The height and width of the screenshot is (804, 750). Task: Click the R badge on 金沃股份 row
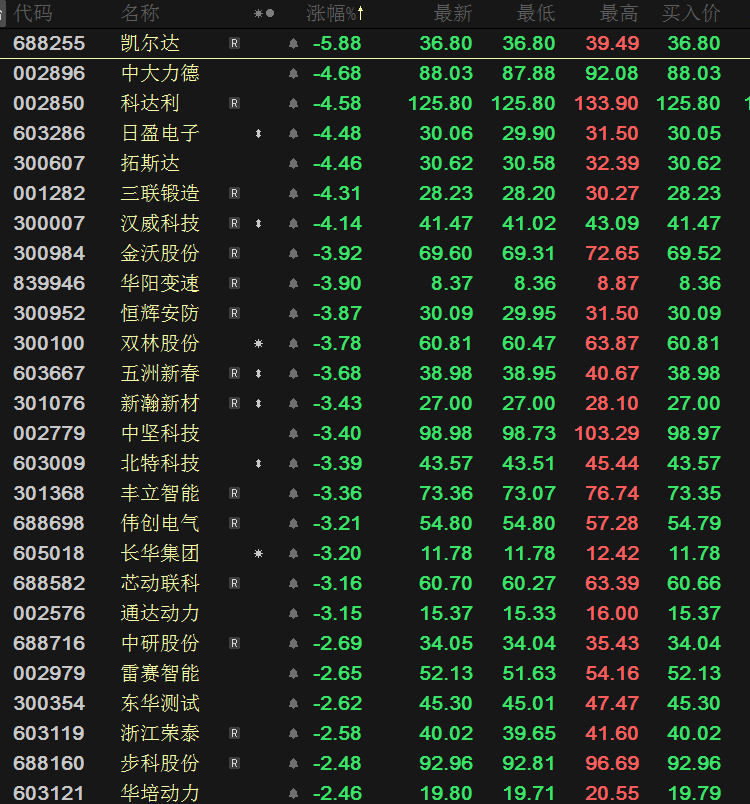[x=234, y=253]
